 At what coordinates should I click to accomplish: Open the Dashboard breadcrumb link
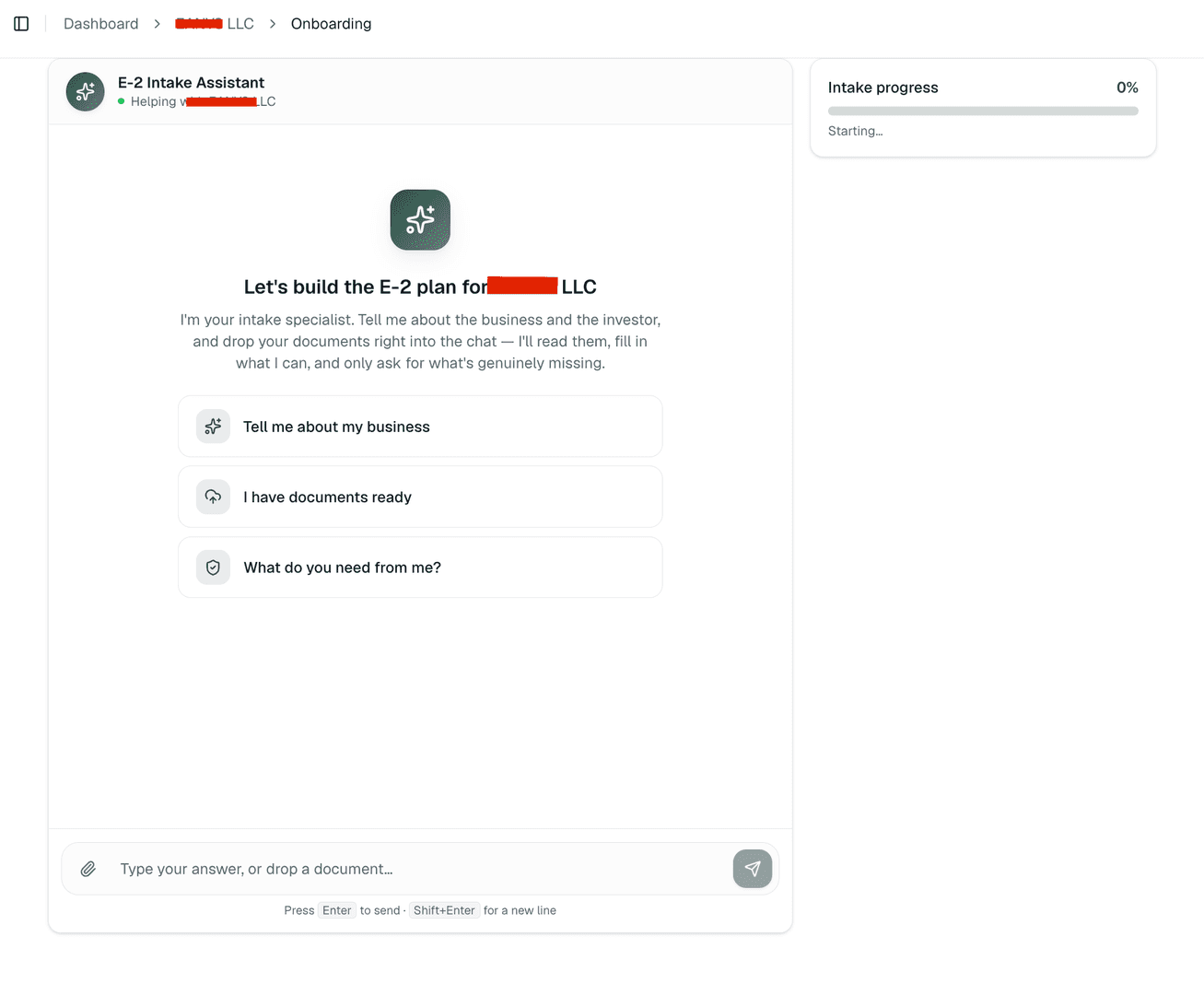(101, 24)
